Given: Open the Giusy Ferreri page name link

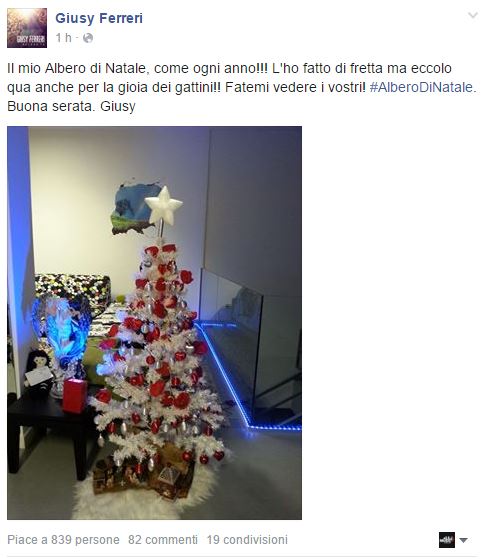Looking at the screenshot, I should (99, 18).
